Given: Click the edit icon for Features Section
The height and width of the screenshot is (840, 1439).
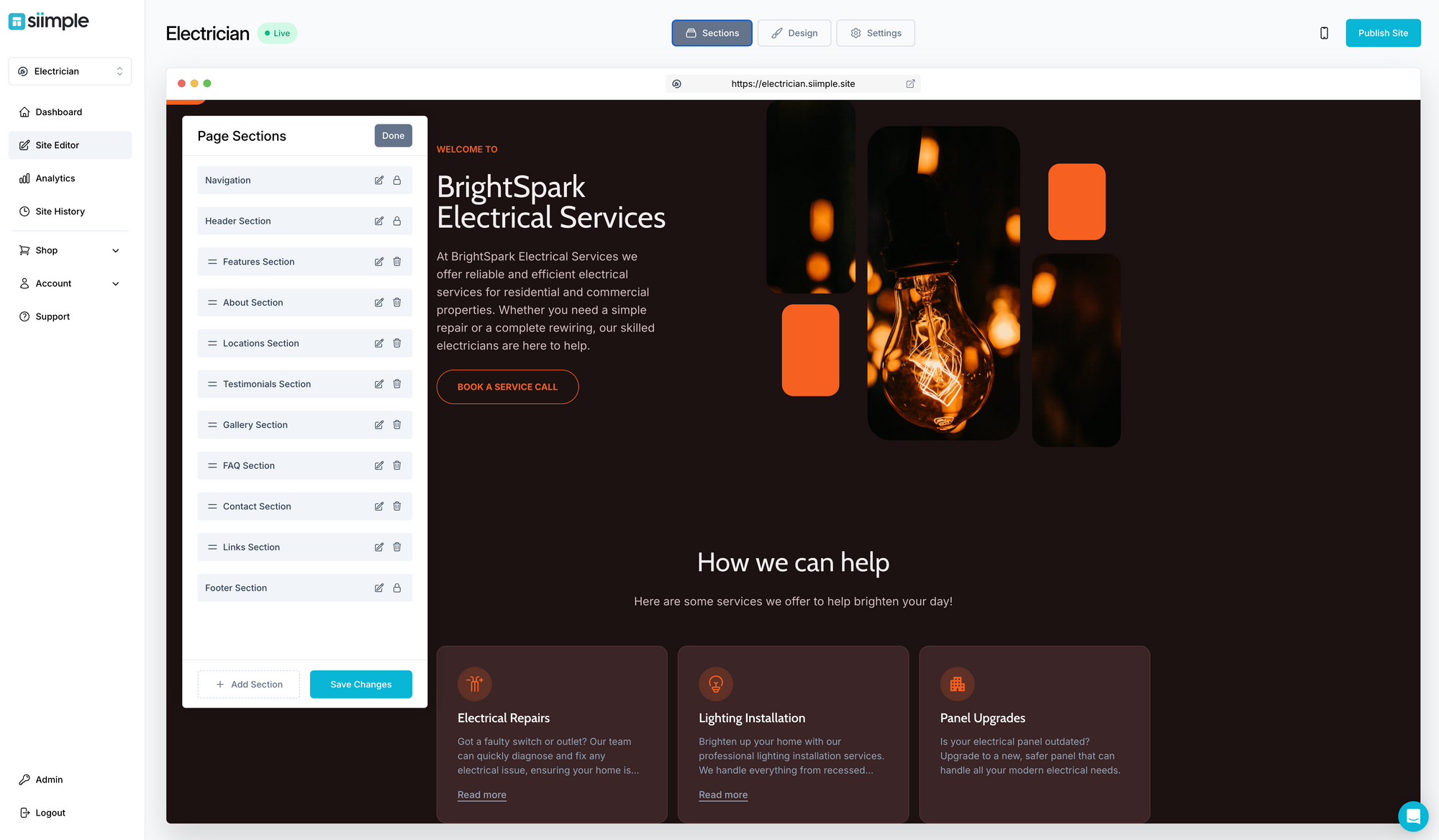Looking at the screenshot, I should click(379, 261).
